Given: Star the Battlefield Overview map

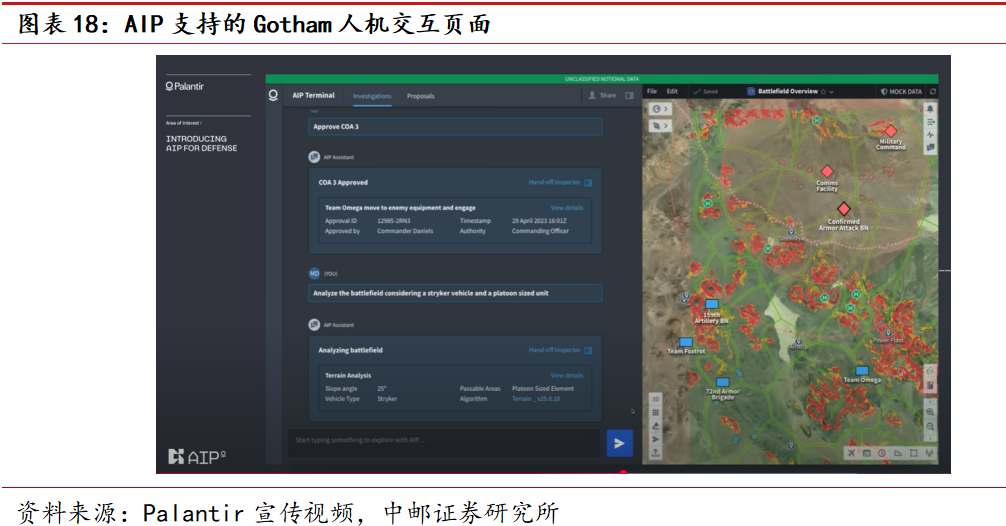Looking at the screenshot, I should point(823,92).
